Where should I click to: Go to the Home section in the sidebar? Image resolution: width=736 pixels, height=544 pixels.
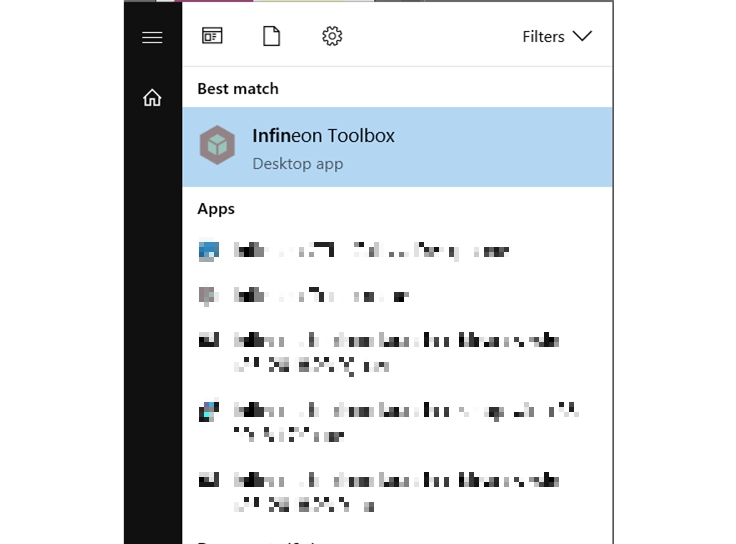(152, 98)
